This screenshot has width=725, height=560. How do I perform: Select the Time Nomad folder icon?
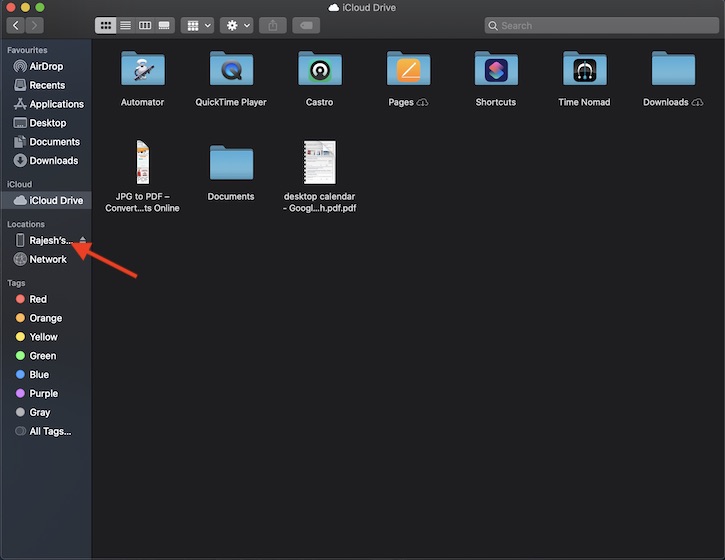(584, 68)
